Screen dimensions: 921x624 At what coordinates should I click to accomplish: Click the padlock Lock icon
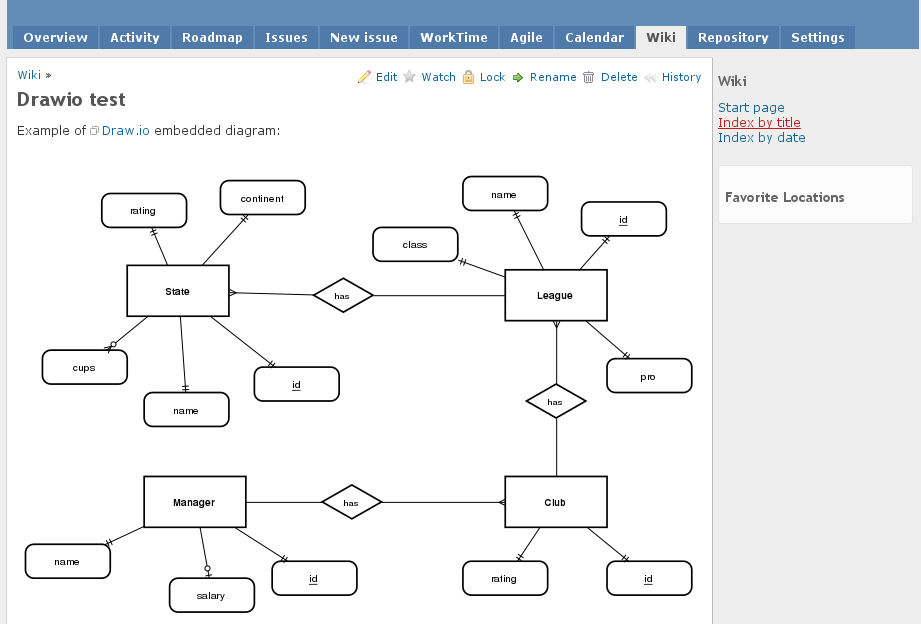tap(468, 77)
